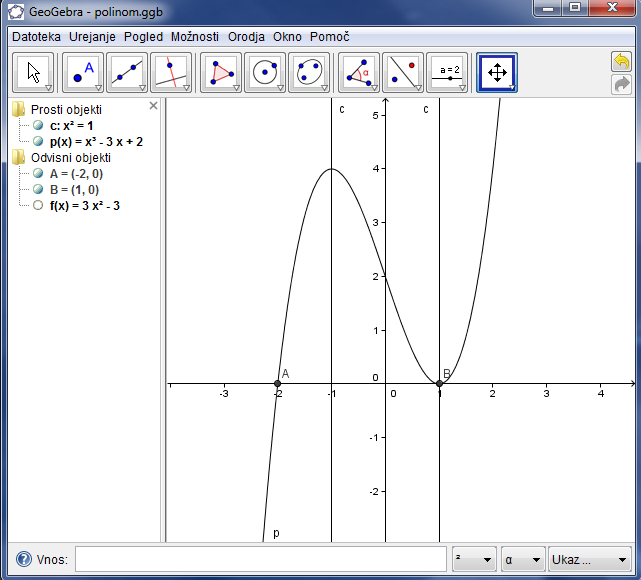This screenshot has height=580, width=641.
Task: Open the ² superscript symbols dropdown
Action: click(474, 560)
